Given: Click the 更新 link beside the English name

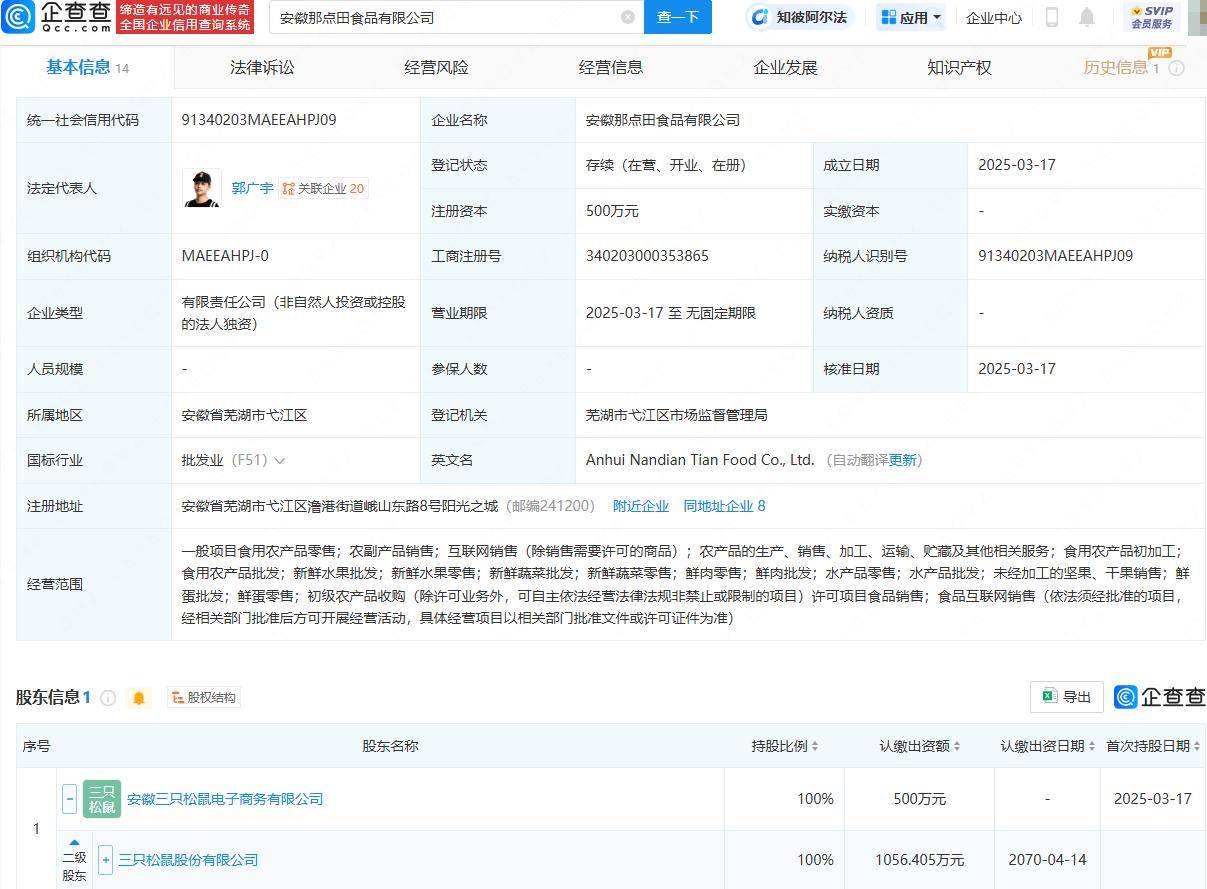Looking at the screenshot, I should (903, 460).
